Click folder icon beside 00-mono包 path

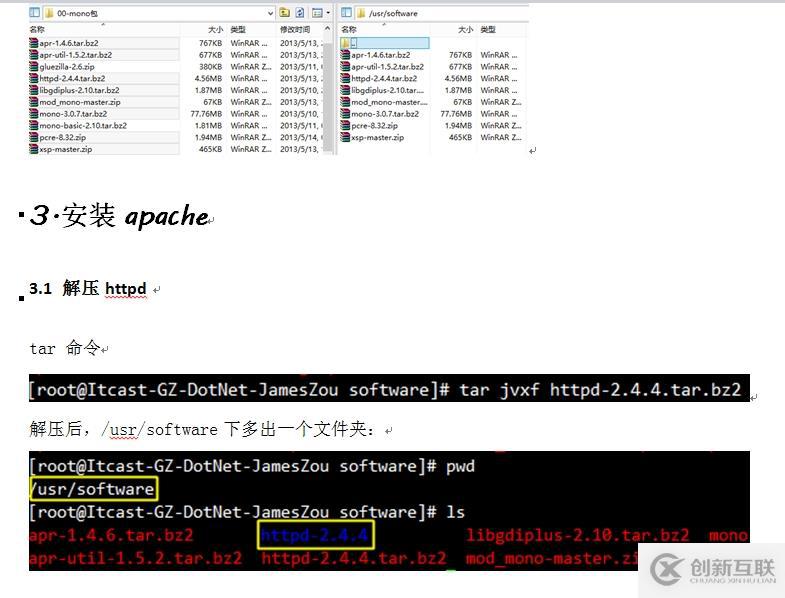pos(49,13)
